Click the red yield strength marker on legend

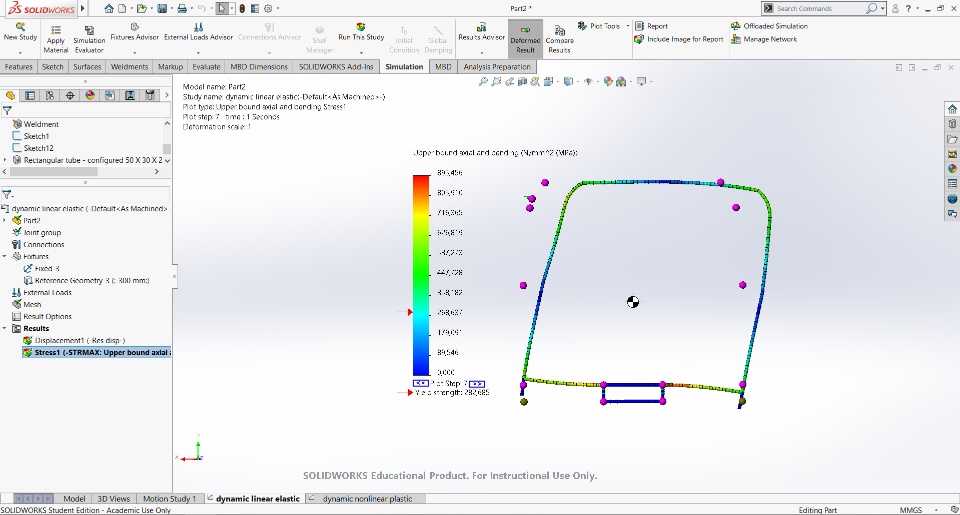[x=410, y=312]
